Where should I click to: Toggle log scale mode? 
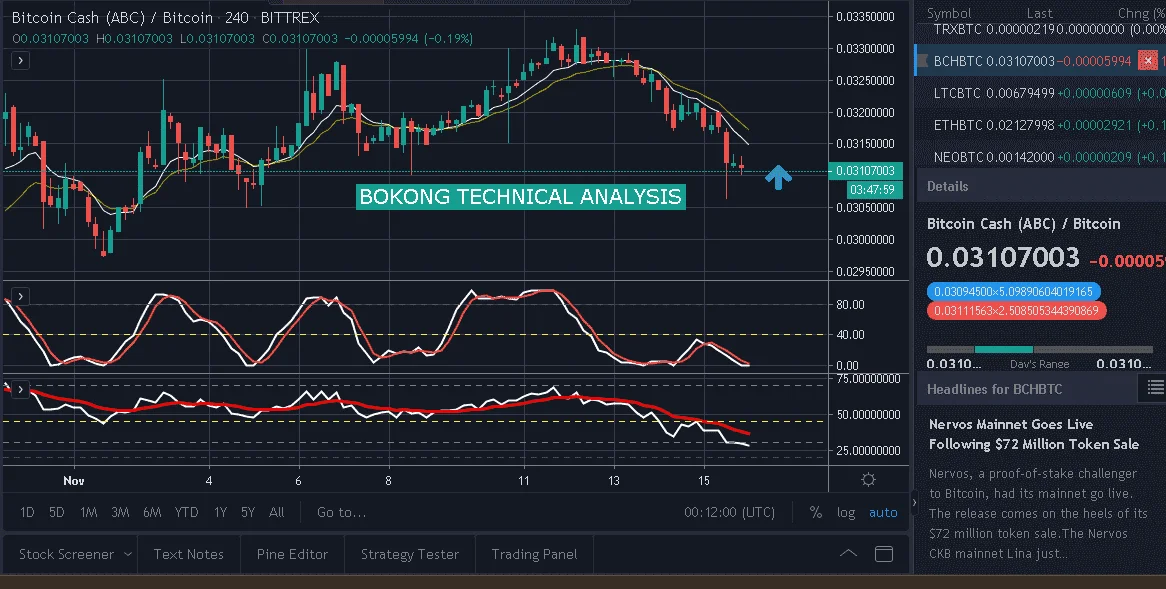pyautogui.click(x=845, y=512)
